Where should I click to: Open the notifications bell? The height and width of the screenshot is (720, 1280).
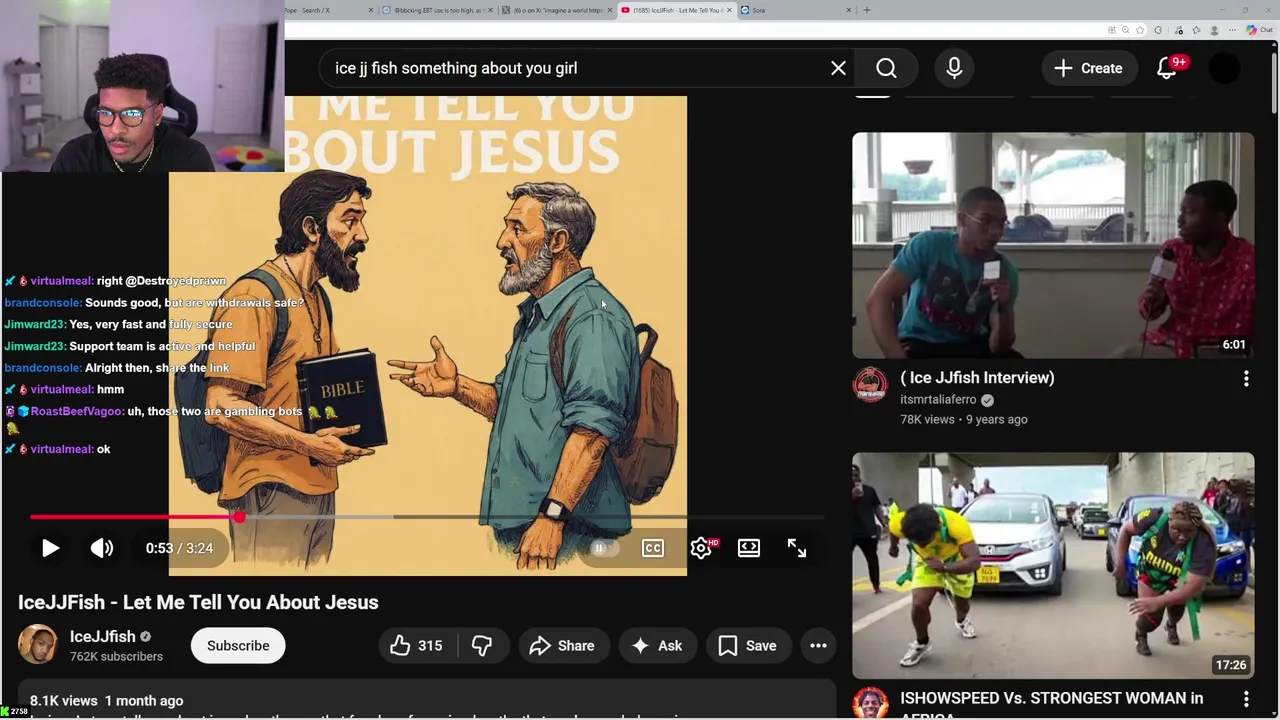click(x=1167, y=68)
